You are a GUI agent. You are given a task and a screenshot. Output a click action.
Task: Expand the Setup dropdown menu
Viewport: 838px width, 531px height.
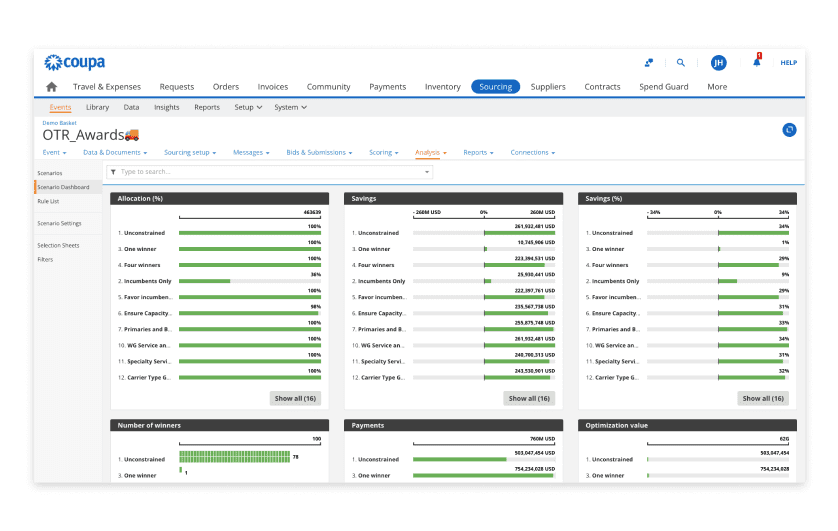tap(248, 107)
